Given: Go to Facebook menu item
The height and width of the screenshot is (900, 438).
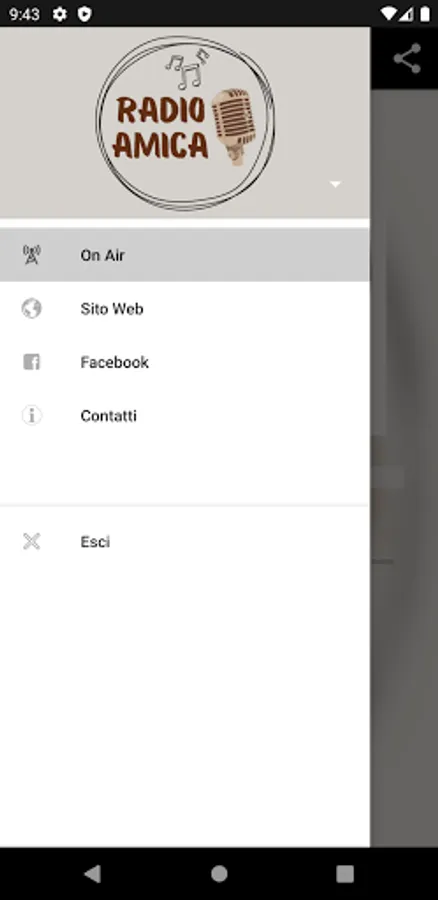Looking at the screenshot, I should coord(185,362).
